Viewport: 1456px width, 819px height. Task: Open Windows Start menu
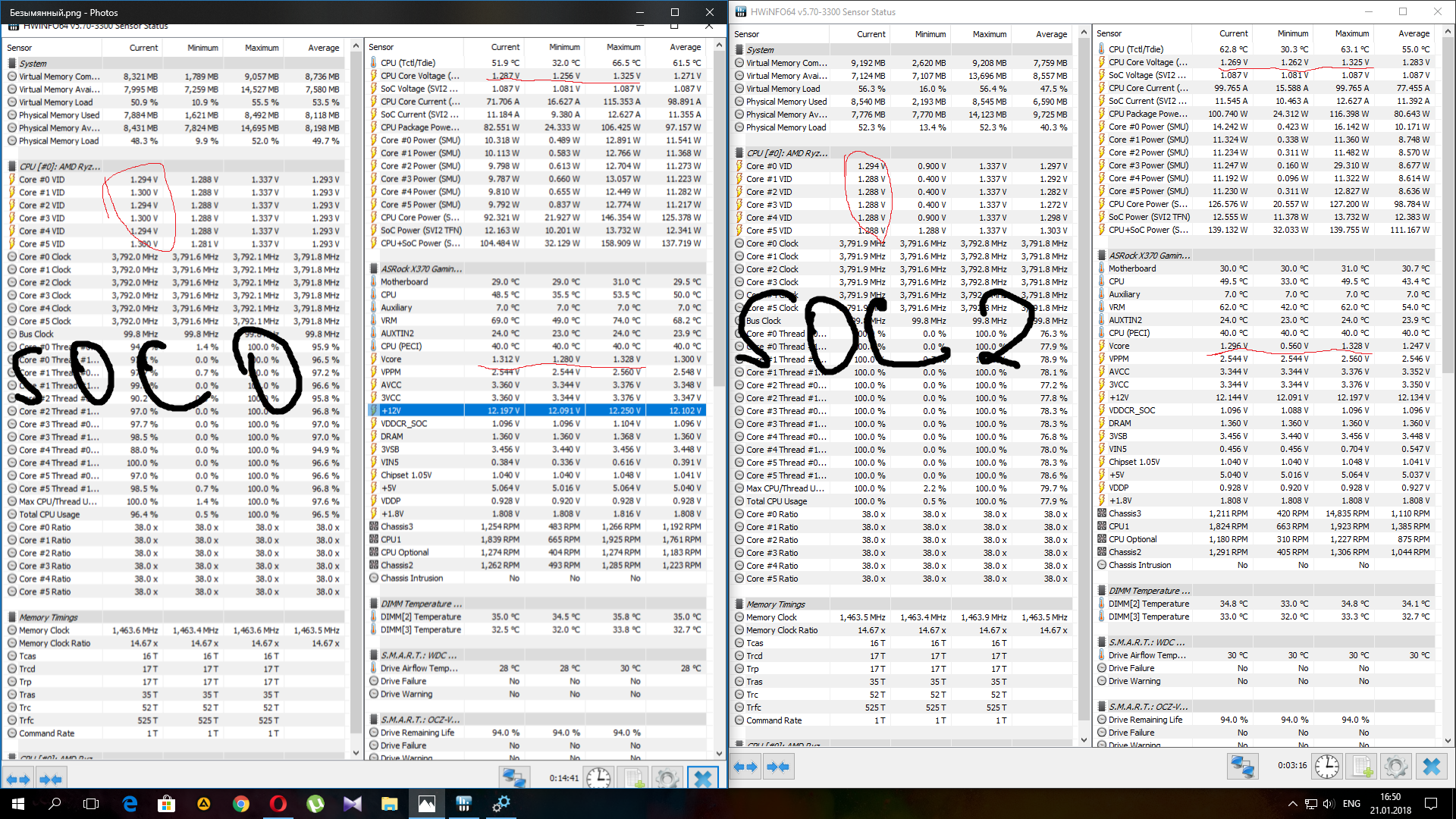pyautogui.click(x=18, y=803)
